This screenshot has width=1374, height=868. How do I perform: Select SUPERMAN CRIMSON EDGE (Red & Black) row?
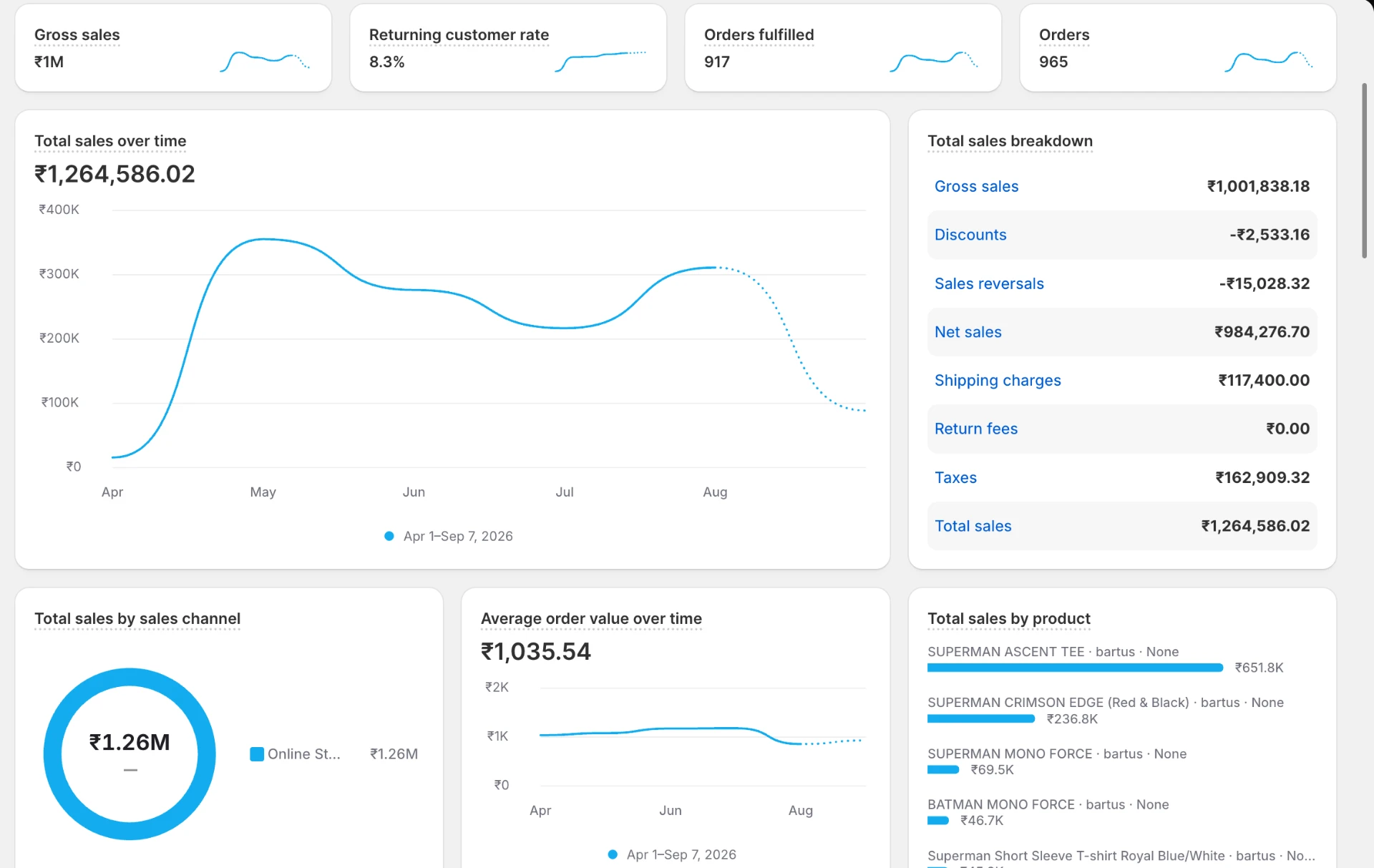click(x=1106, y=703)
